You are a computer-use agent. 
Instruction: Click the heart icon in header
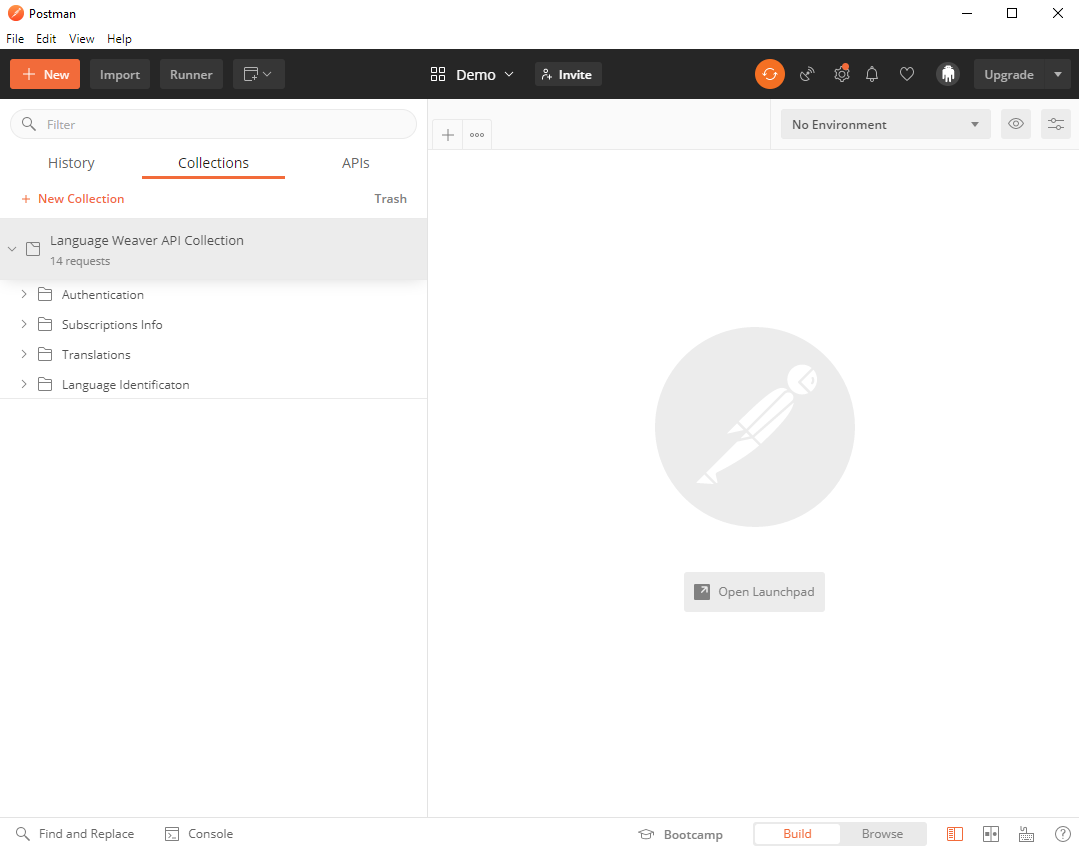[x=907, y=74]
